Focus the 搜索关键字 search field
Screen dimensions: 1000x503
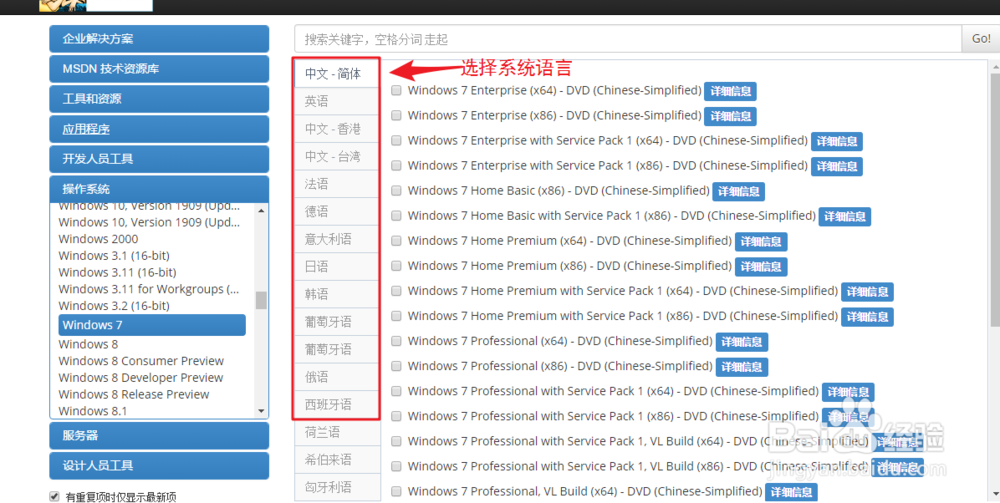click(x=628, y=39)
